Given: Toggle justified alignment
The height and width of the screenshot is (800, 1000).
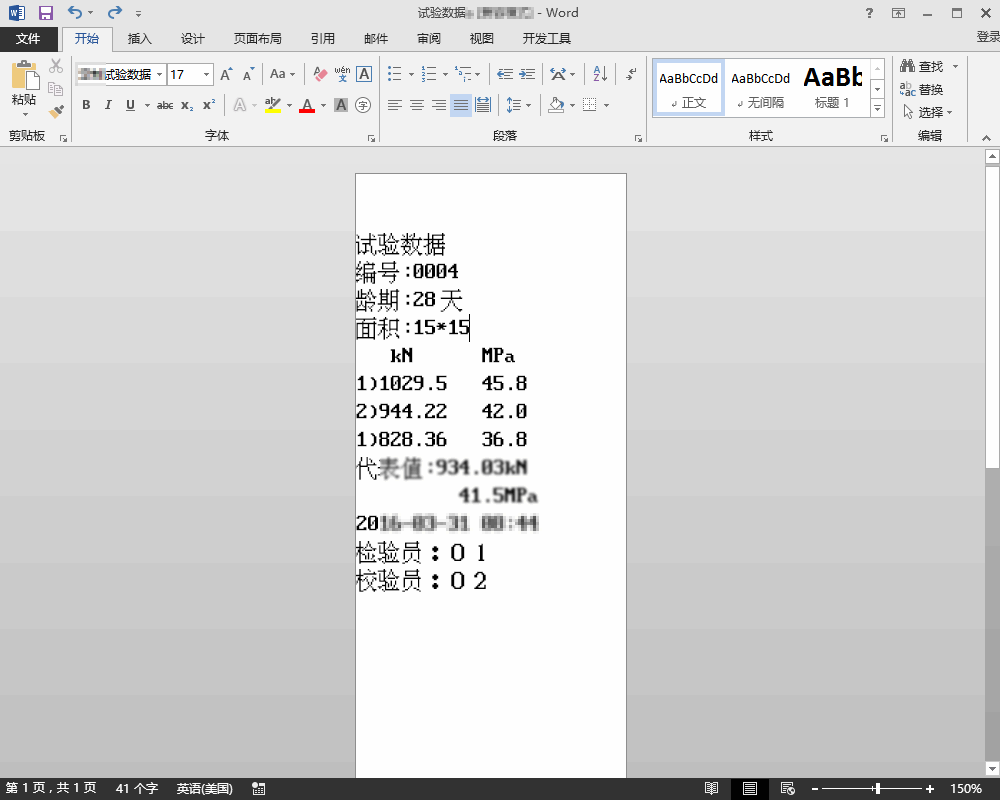Looking at the screenshot, I should click(x=460, y=105).
